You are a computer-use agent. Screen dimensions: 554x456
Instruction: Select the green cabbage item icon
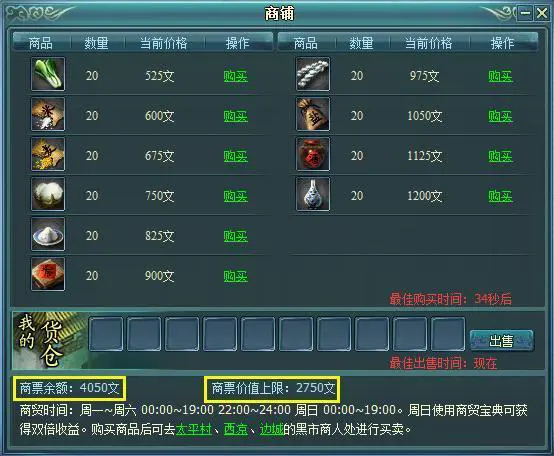(x=48, y=74)
